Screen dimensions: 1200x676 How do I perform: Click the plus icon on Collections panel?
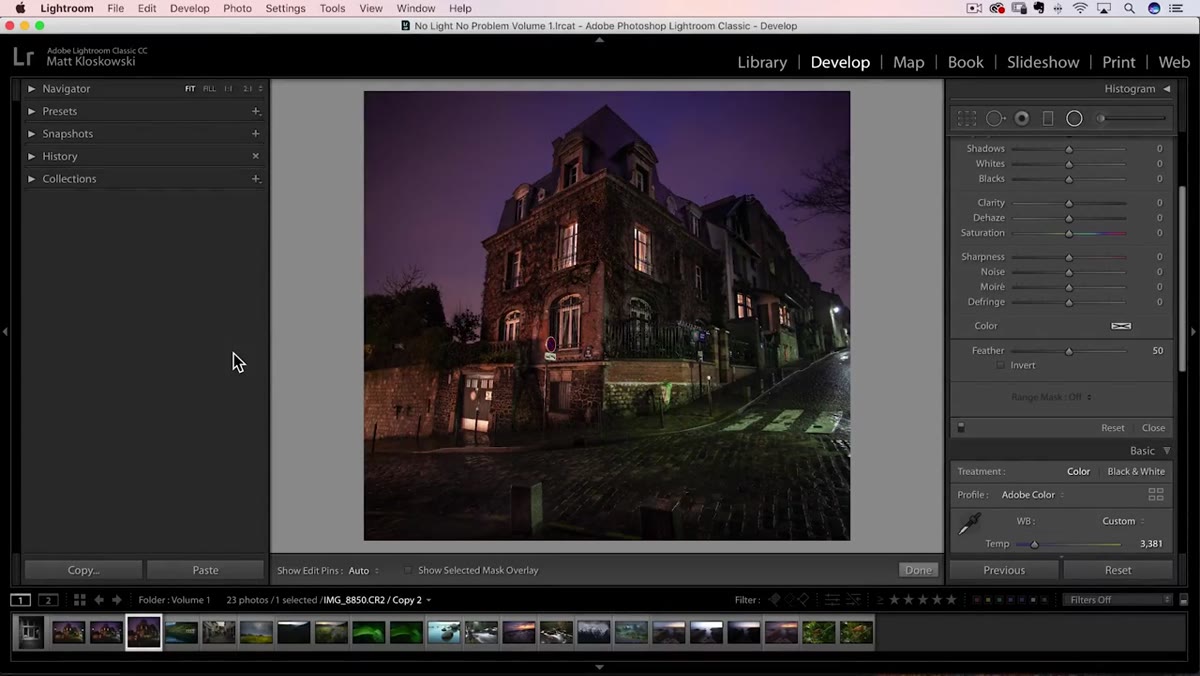256,179
